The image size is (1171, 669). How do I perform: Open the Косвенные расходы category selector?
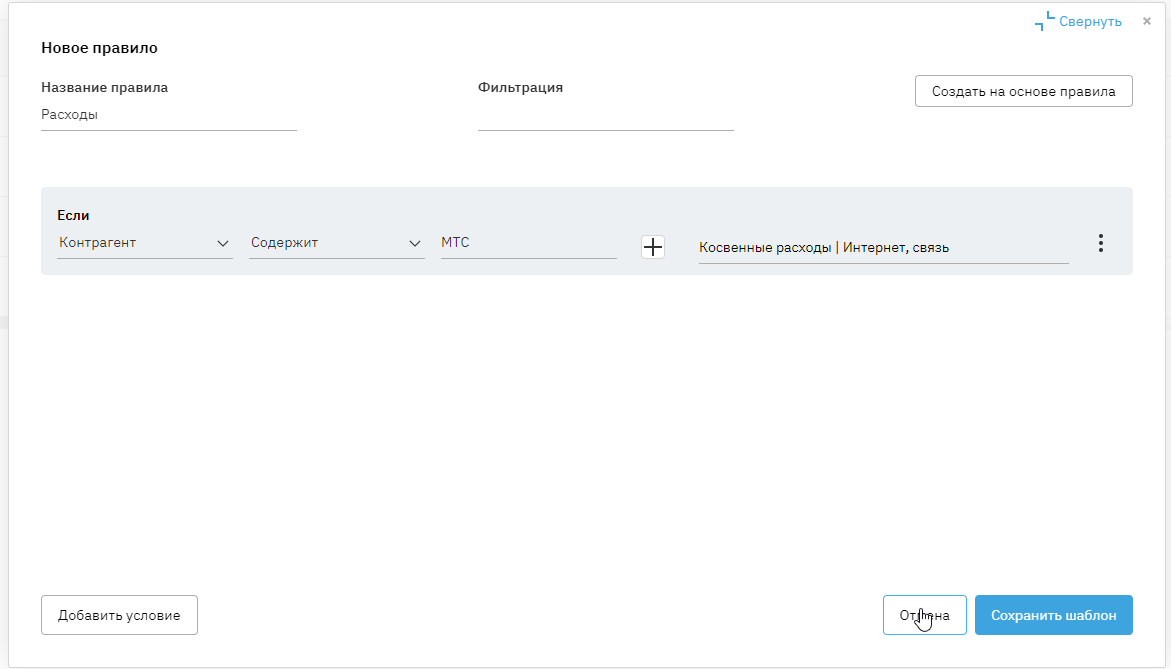click(x=883, y=248)
